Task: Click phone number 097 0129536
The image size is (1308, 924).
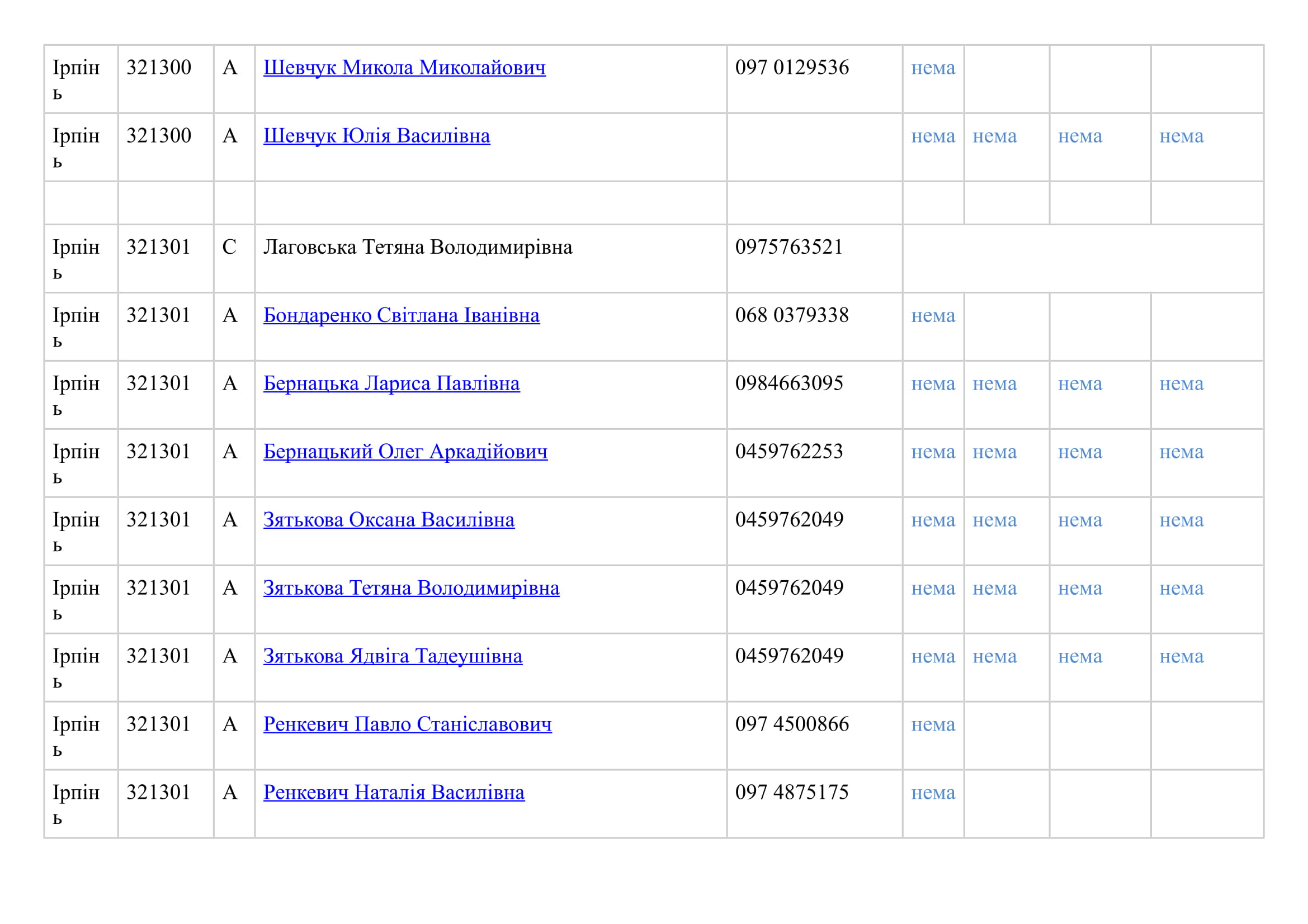Action: pyautogui.click(x=791, y=68)
